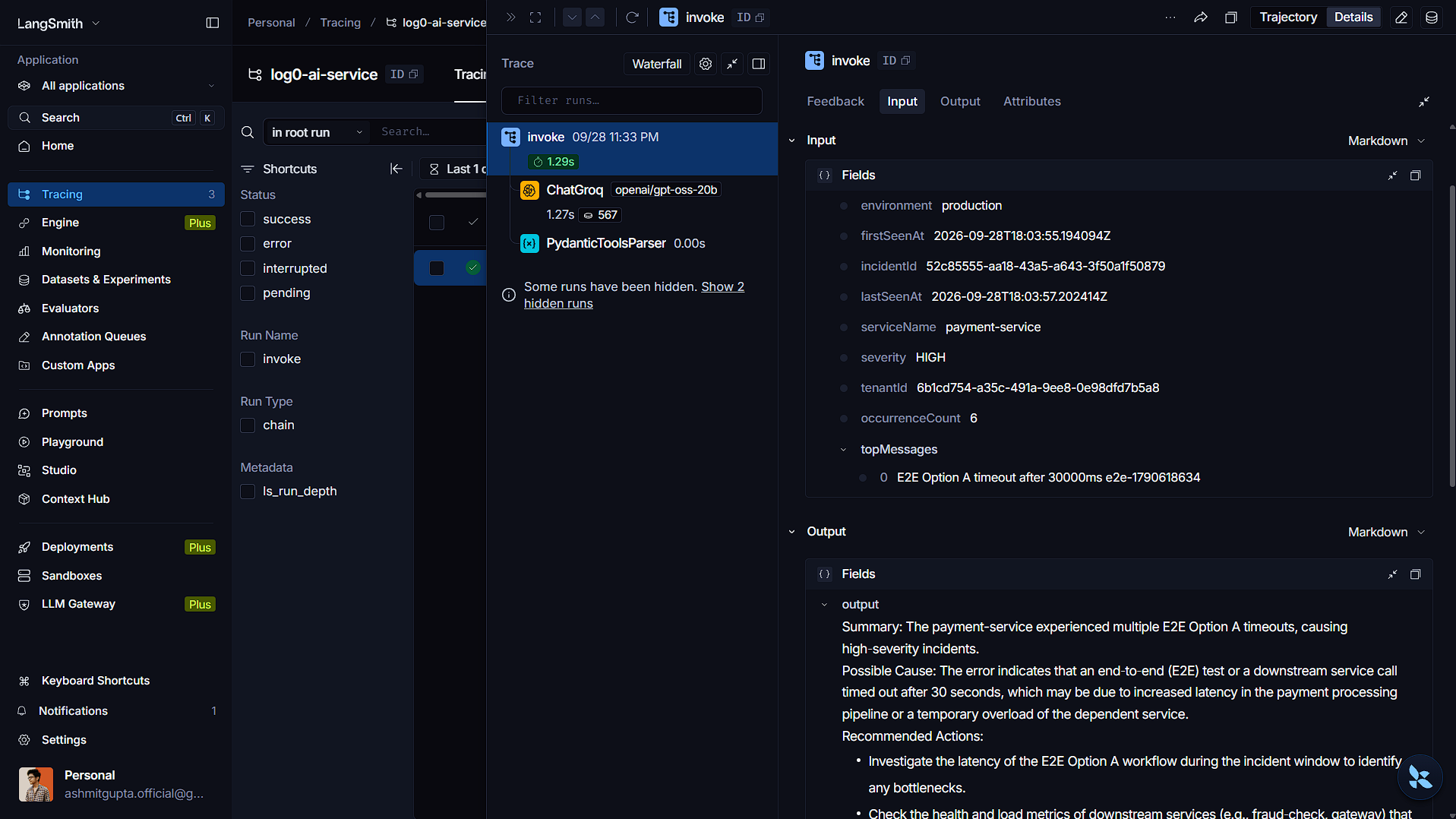Open the Output Markdown format dropdown
The height and width of the screenshot is (819, 1456).
[x=1386, y=532]
